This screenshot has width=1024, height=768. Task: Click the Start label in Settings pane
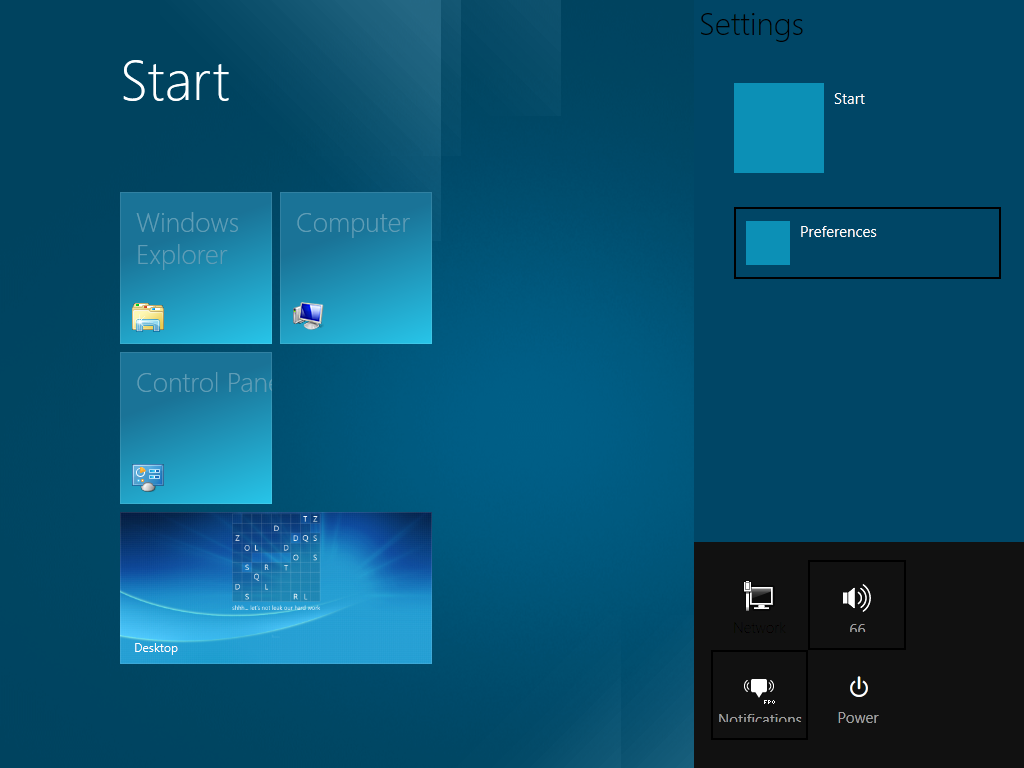[x=849, y=99]
